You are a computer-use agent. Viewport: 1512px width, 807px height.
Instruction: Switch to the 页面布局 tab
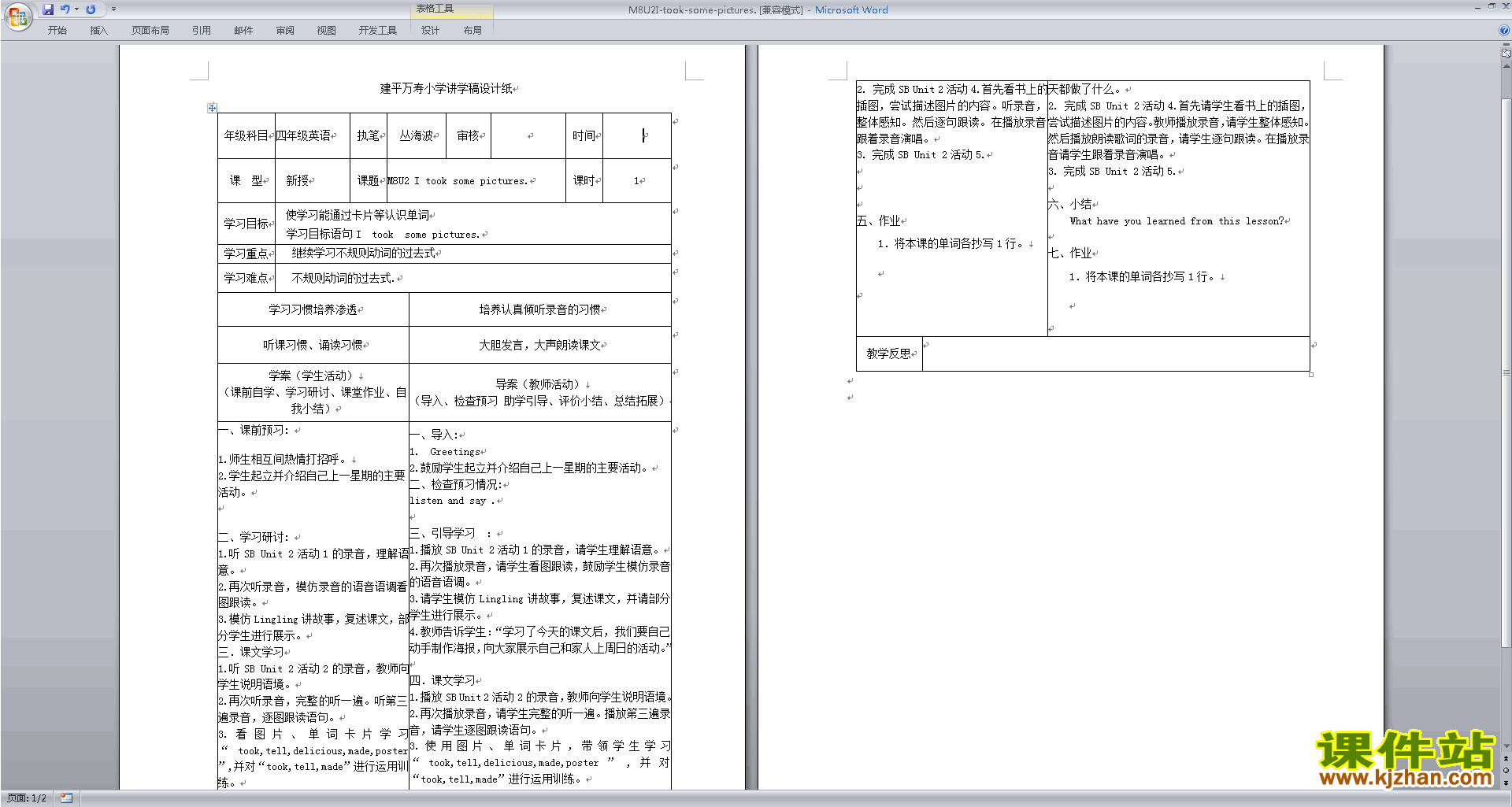coord(150,30)
